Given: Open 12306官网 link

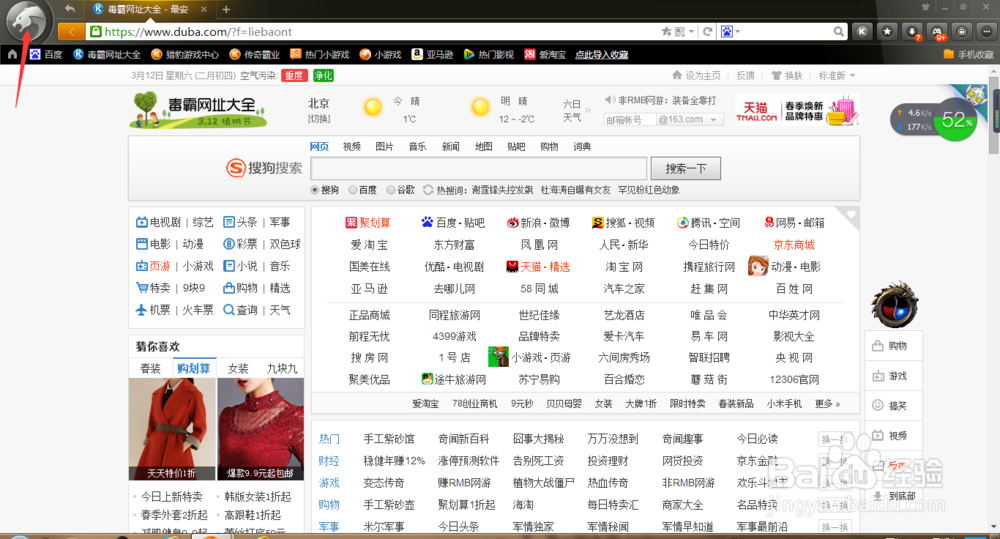Looking at the screenshot, I should [x=793, y=379].
